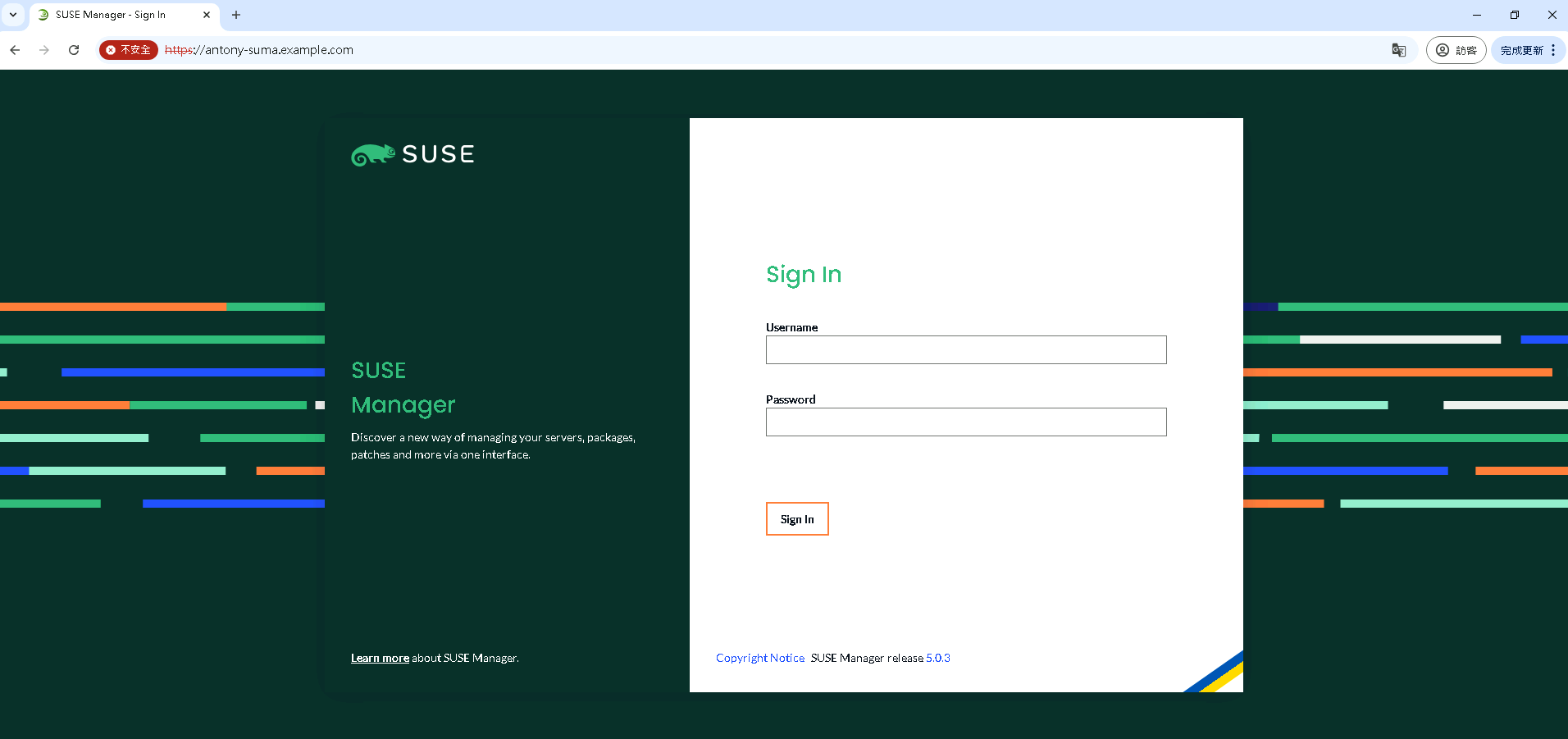Click the browser forward arrow
The width and height of the screenshot is (1568, 739).
44,50
